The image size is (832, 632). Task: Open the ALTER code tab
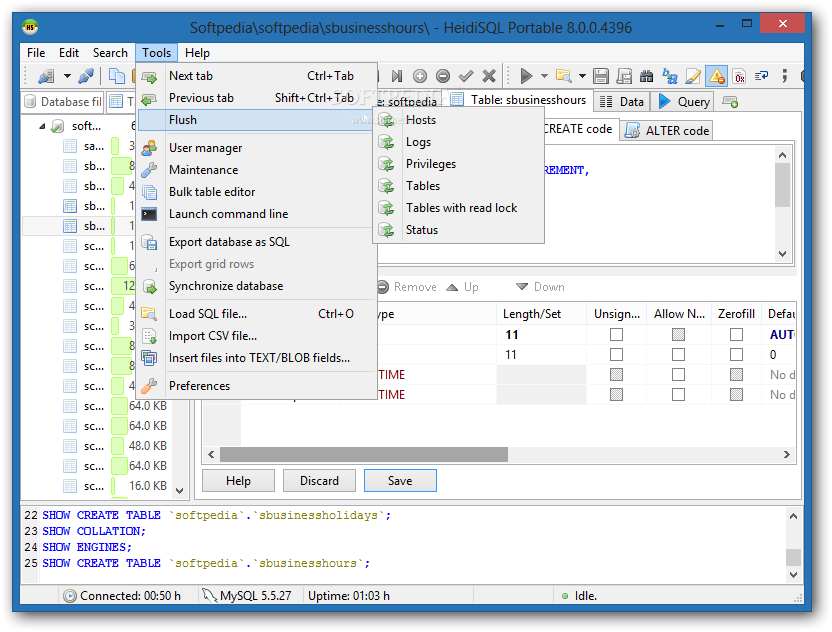coord(667,131)
